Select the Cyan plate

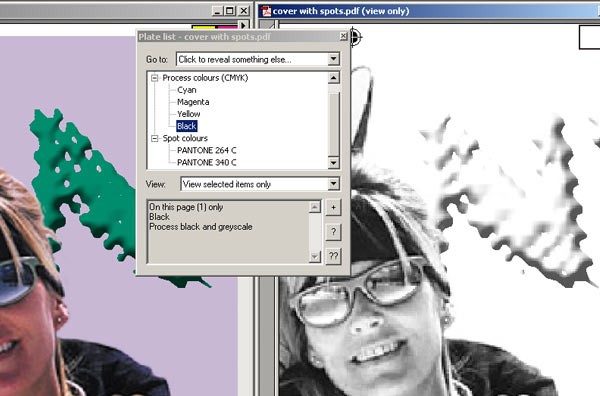[187, 90]
